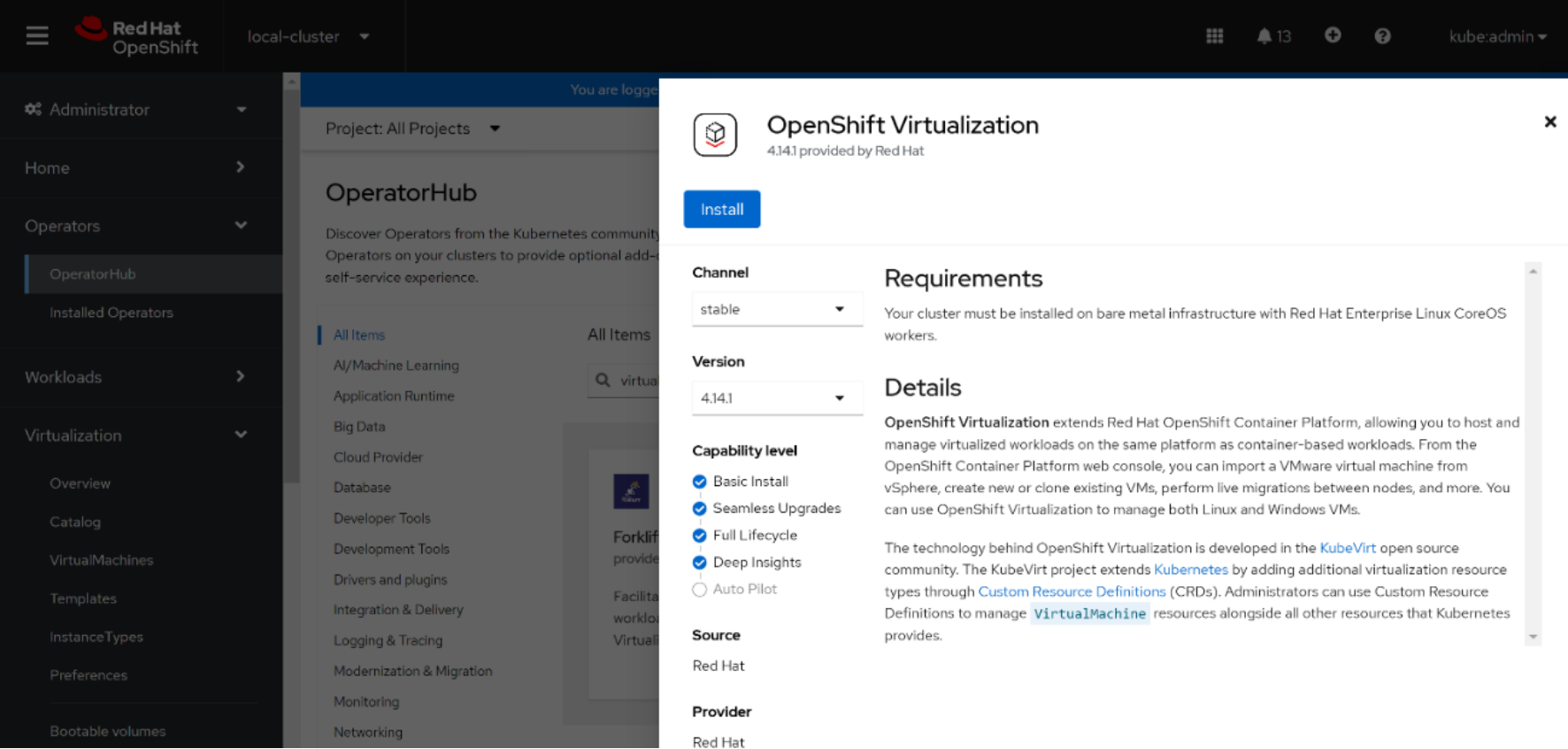The height and width of the screenshot is (749, 1568).
Task: Click the details panel scrollbar up arrow
Action: tap(1533, 271)
